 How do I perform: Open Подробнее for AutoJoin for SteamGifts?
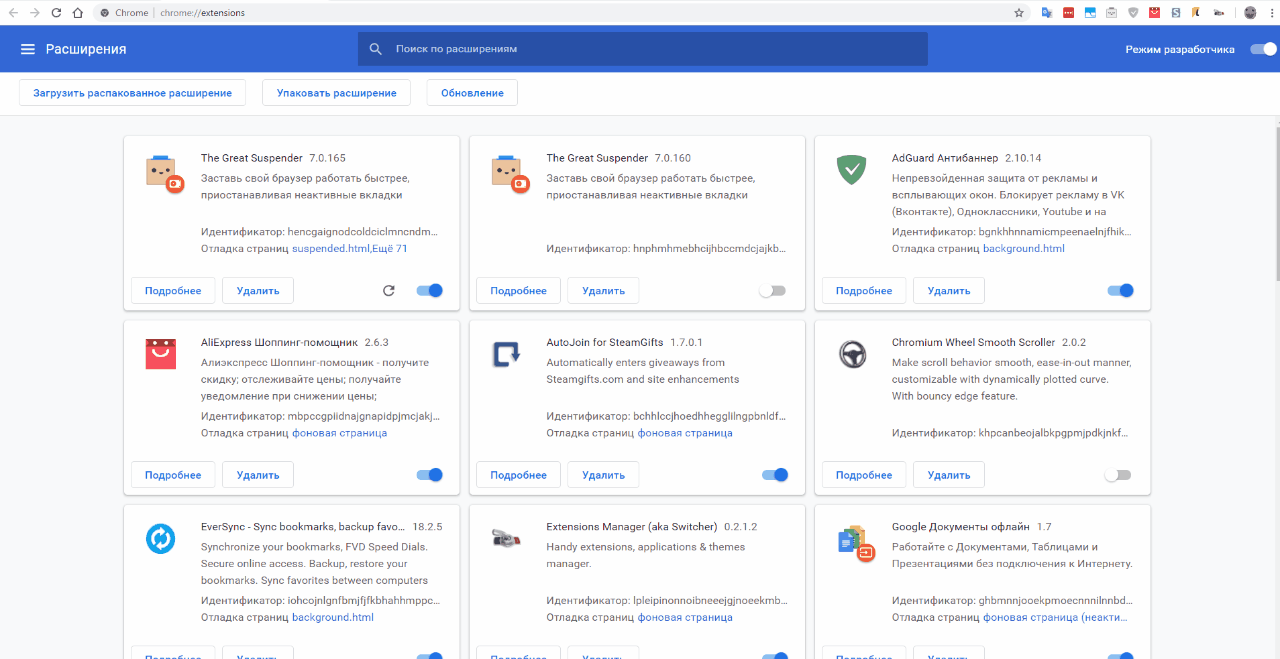(x=518, y=475)
